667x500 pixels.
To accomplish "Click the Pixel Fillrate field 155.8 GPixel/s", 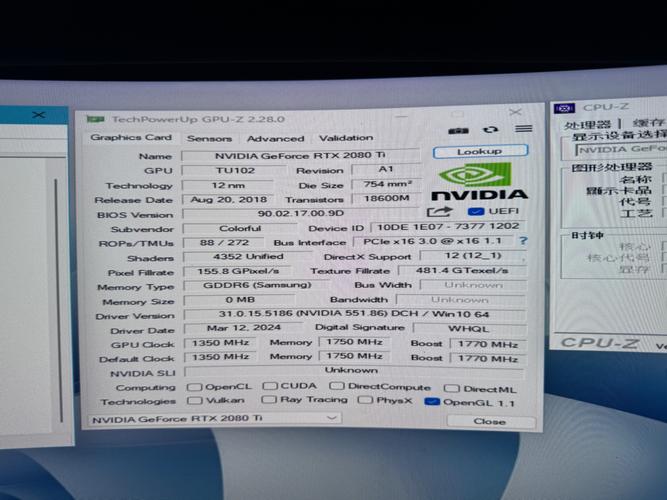I will pos(238,271).
